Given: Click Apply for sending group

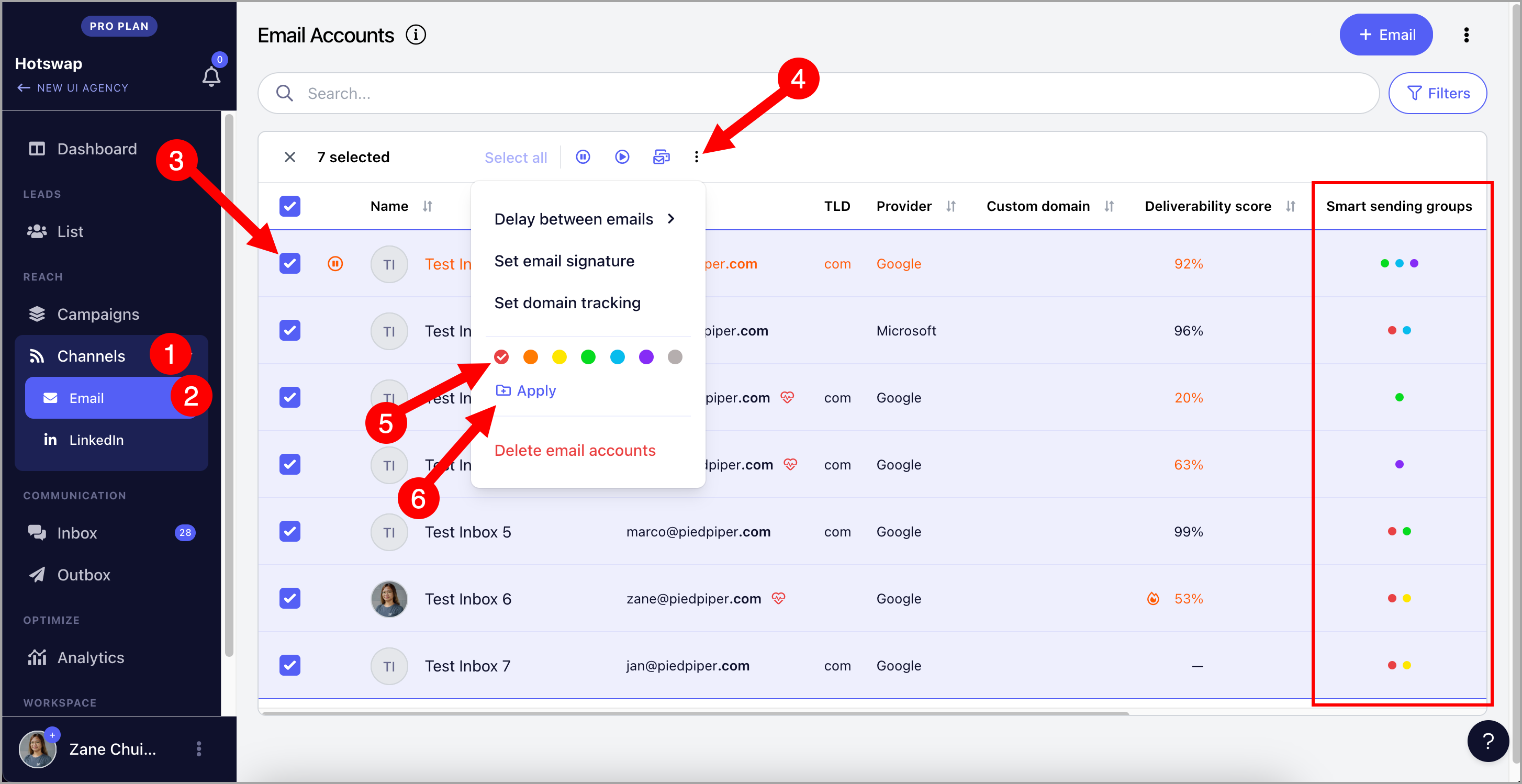Looking at the screenshot, I should click(x=526, y=390).
